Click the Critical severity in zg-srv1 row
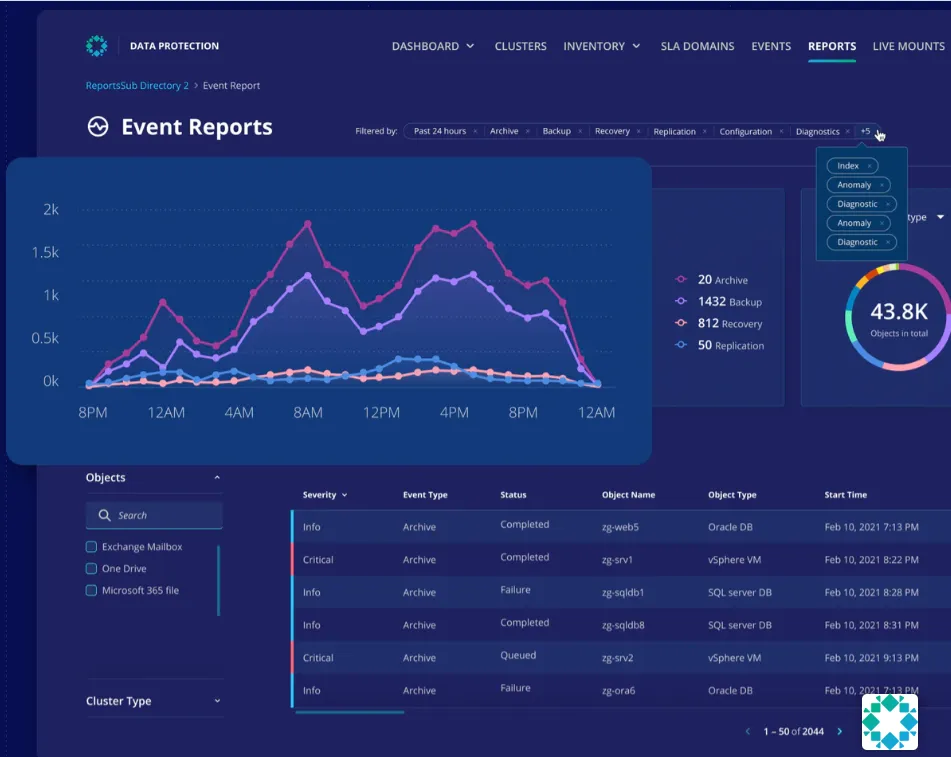 click(318, 560)
